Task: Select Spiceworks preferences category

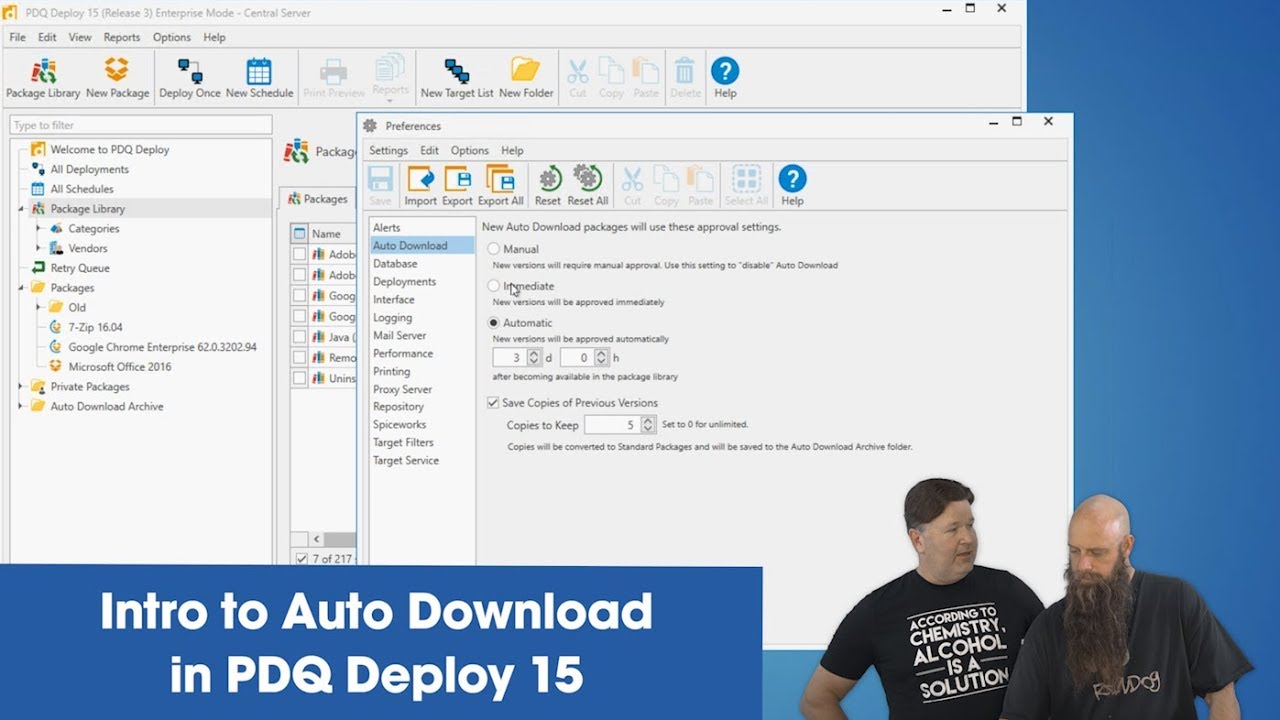Action: (x=399, y=425)
